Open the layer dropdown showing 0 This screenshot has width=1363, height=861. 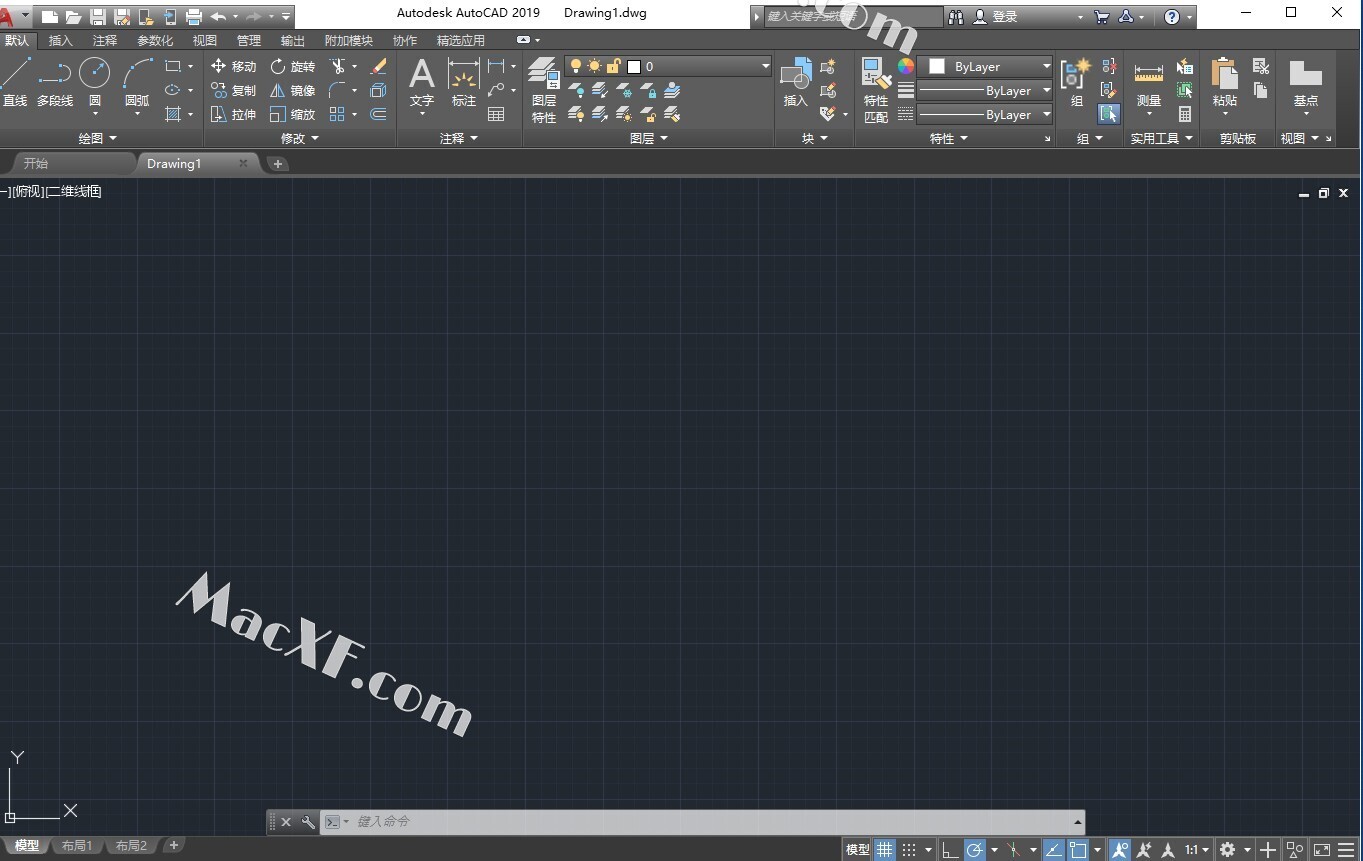(x=668, y=66)
